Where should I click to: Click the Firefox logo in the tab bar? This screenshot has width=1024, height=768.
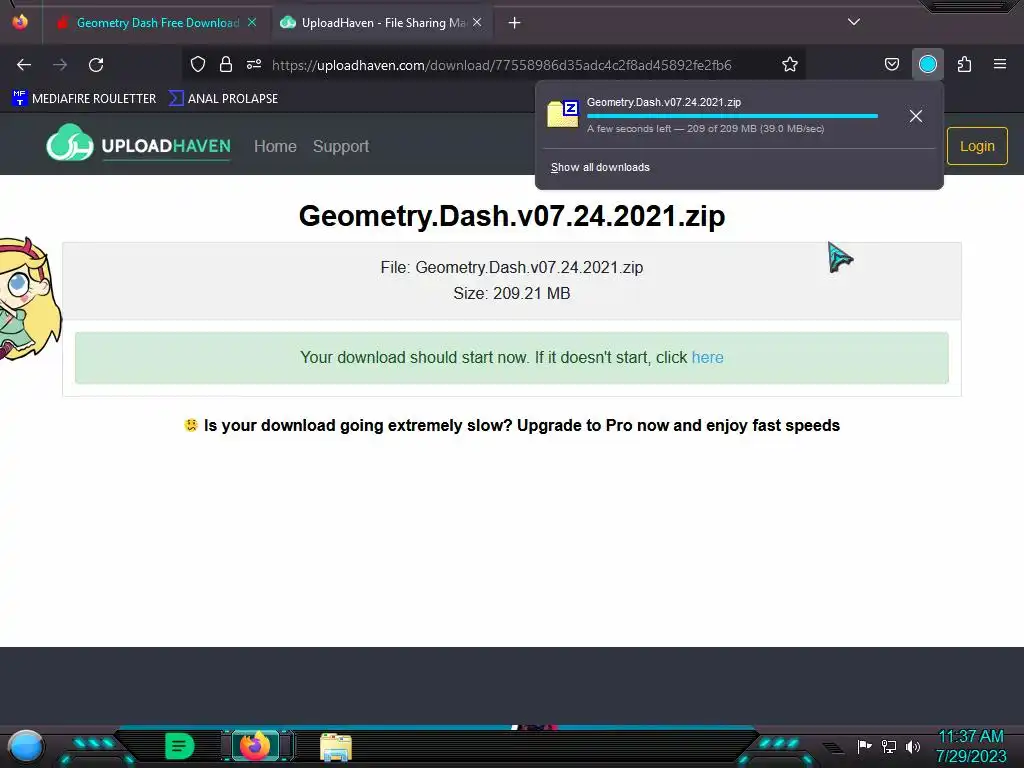(20, 22)
